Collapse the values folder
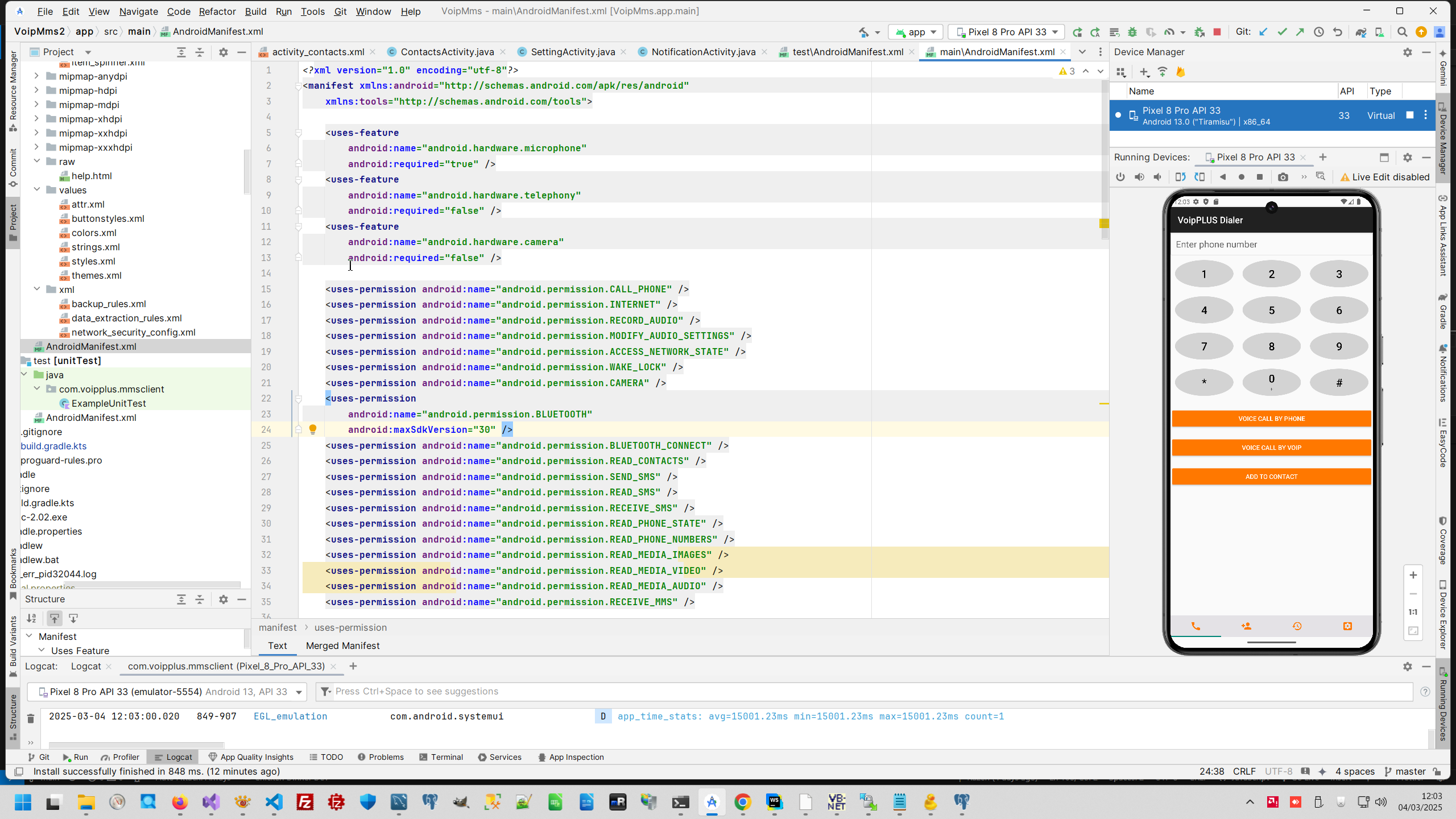Viewport: 1456px width, 819px height. tap(36, 190)
